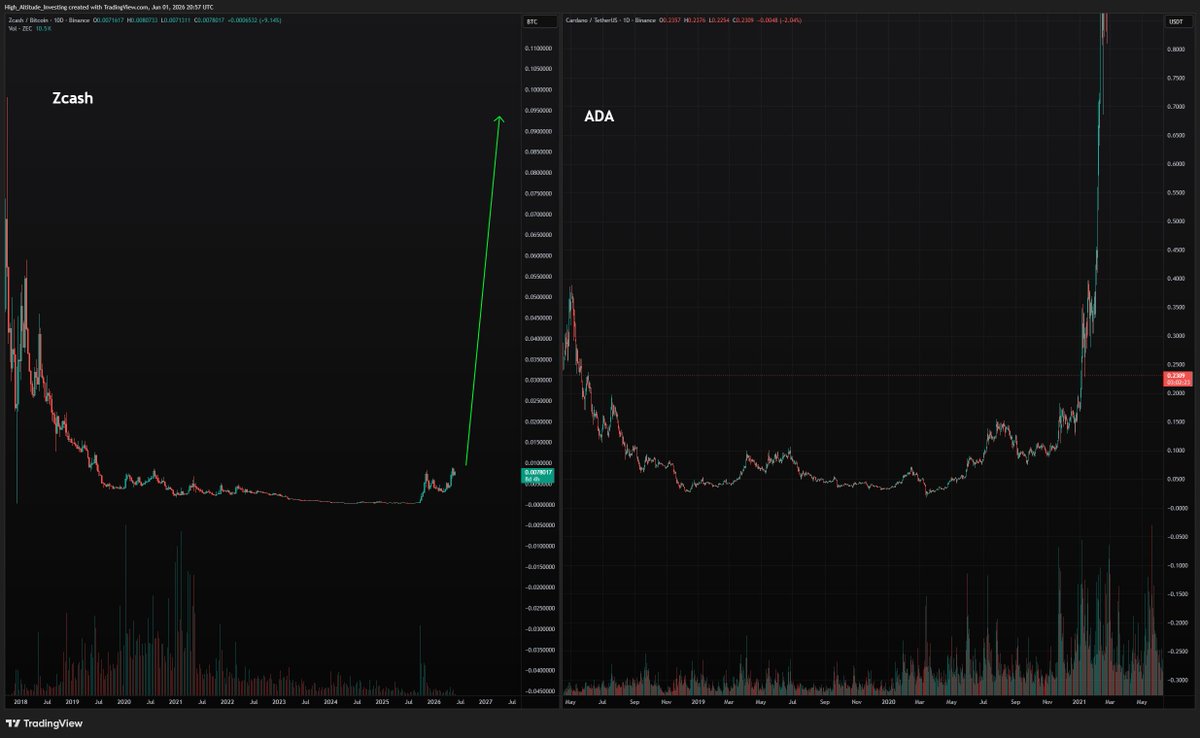Click the Cardano change value −0.0048 (−2.04%)
Screen dimensions: 1200x738
[x=779, y=20]
